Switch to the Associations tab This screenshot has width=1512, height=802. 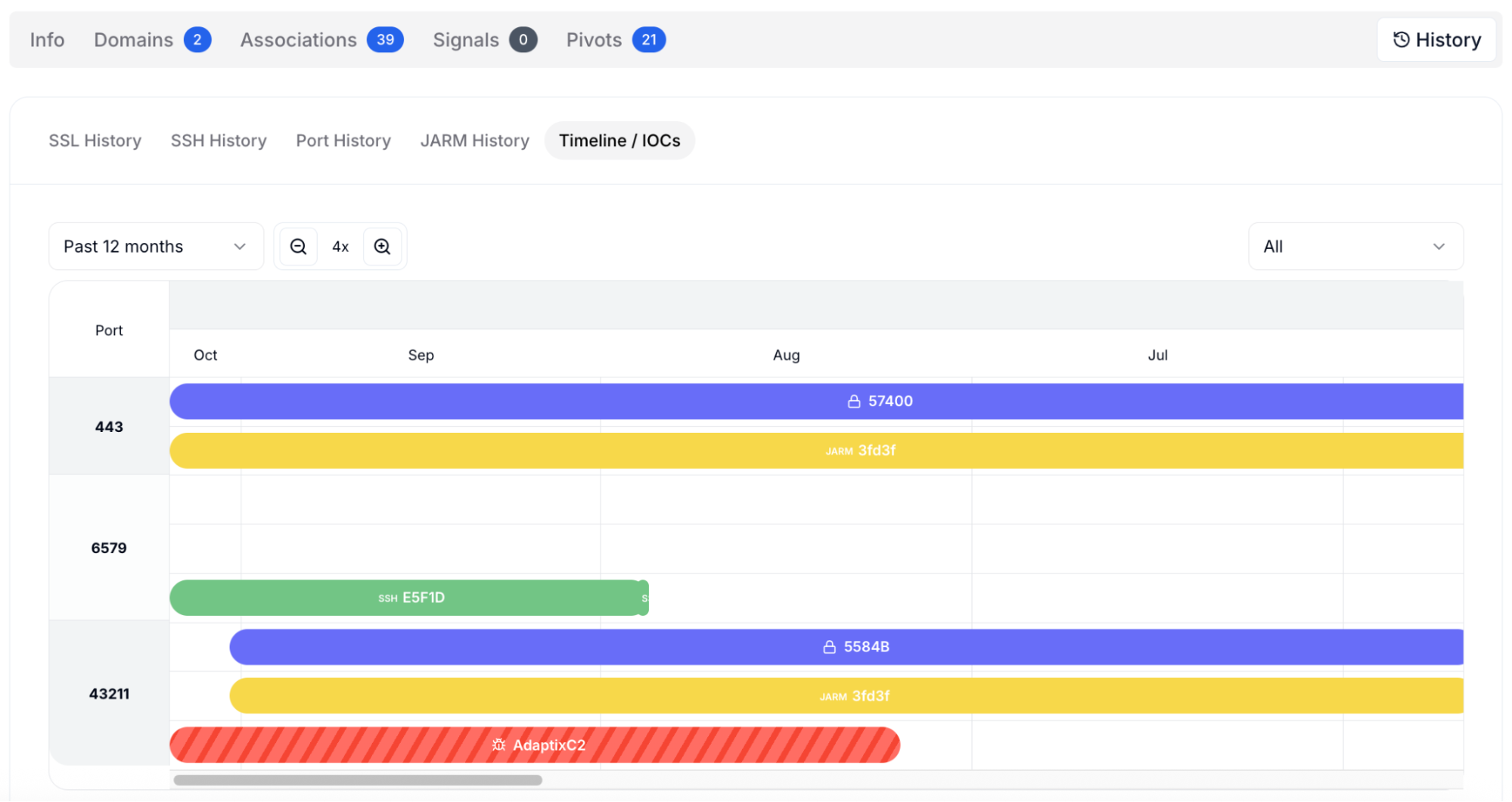(299, 40)
